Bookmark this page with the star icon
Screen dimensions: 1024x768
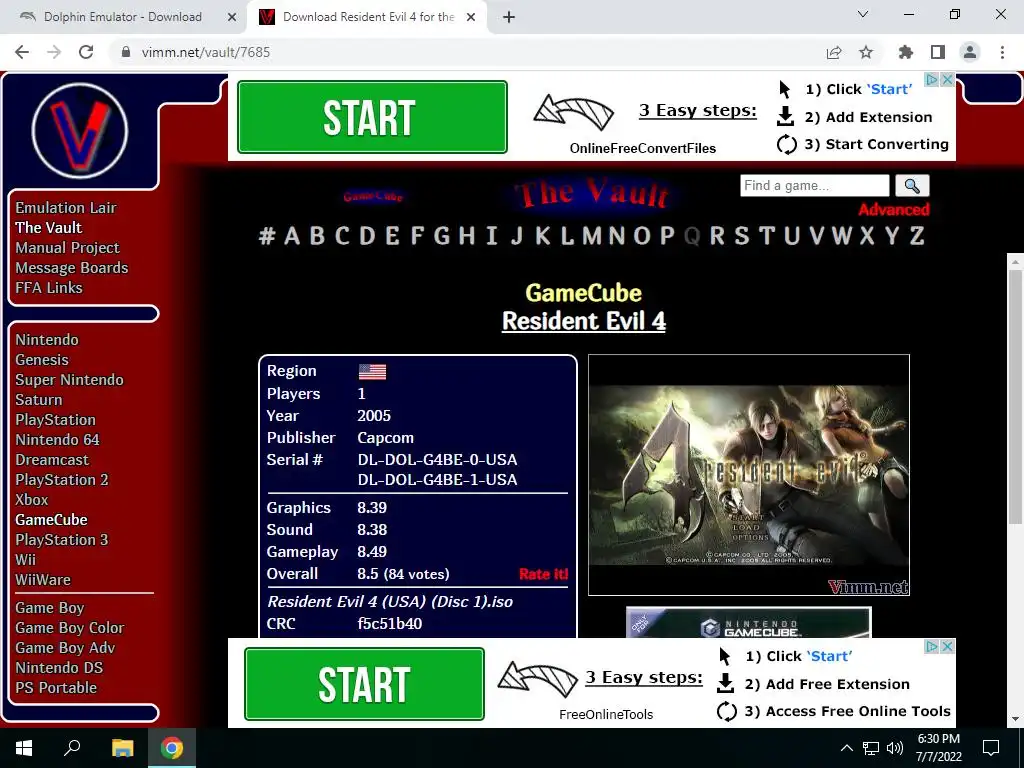tap(866, 52)
